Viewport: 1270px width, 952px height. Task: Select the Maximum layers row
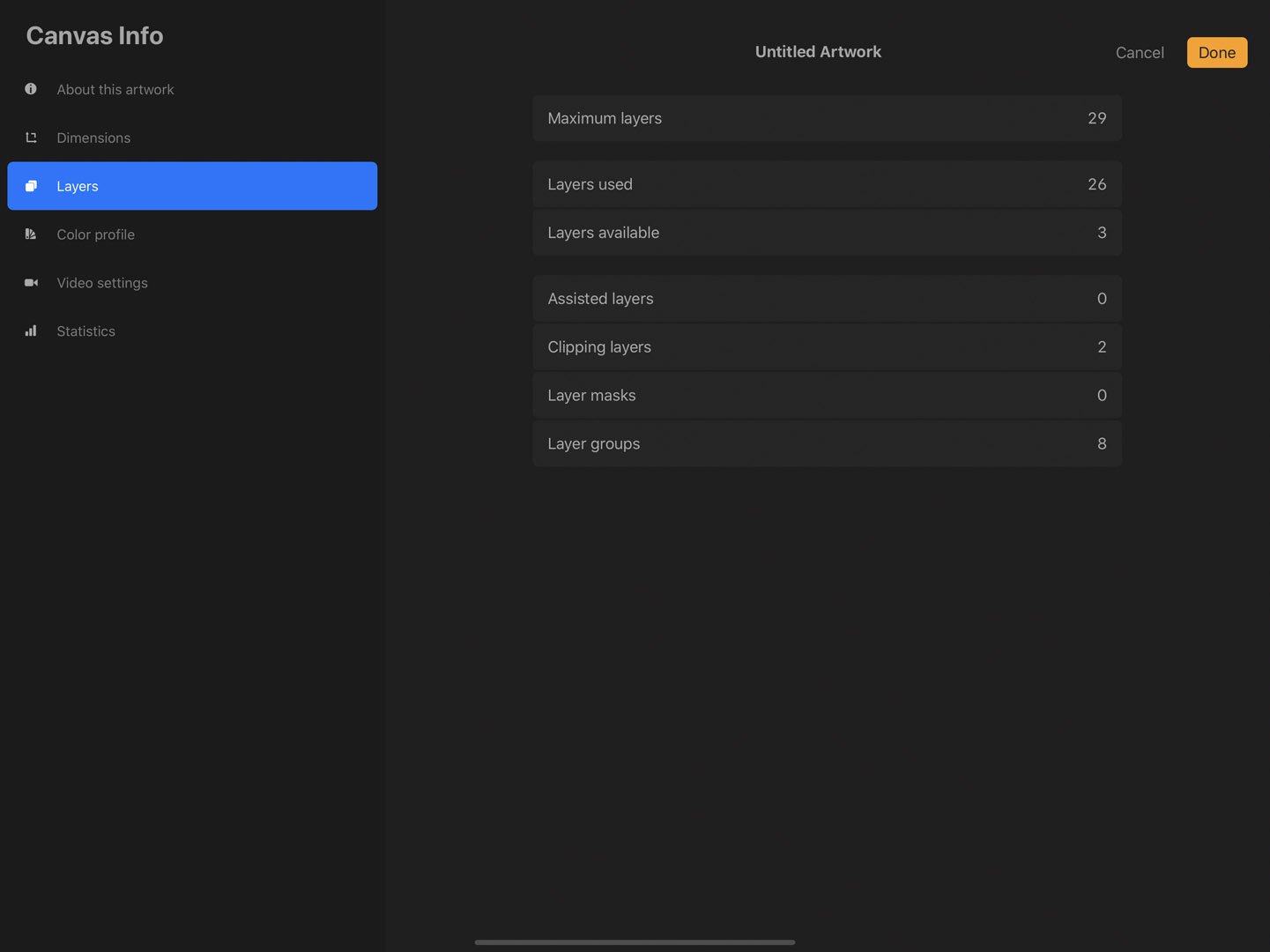(827, 118)
